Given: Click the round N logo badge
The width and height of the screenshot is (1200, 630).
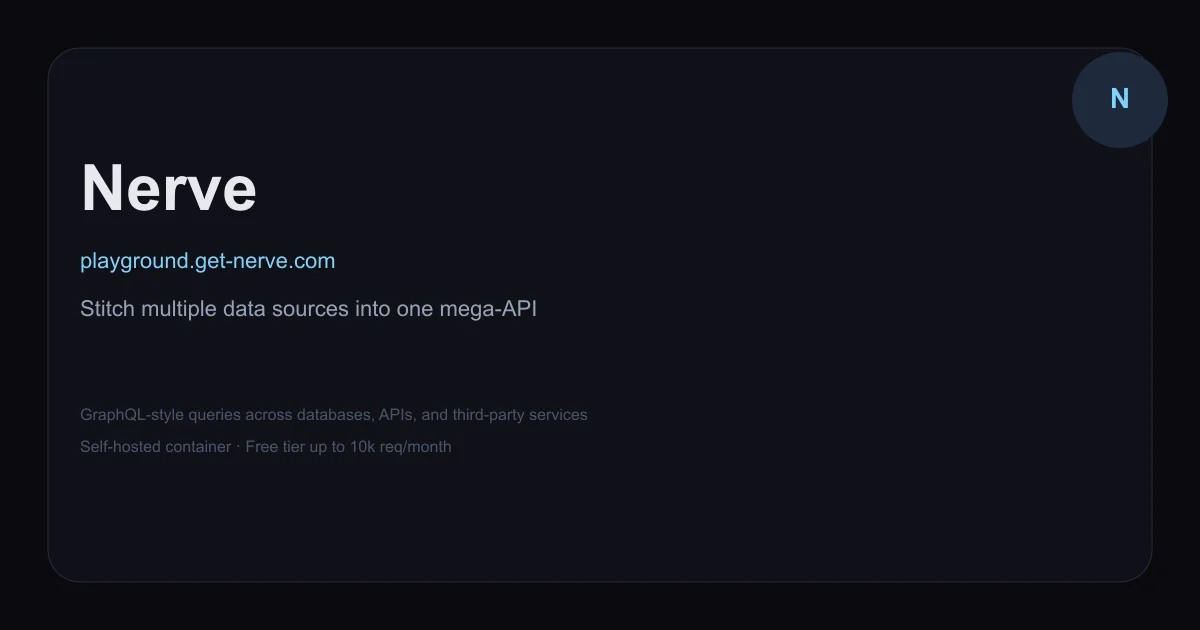Looking at the screenshot, I should pos(1120,100).
